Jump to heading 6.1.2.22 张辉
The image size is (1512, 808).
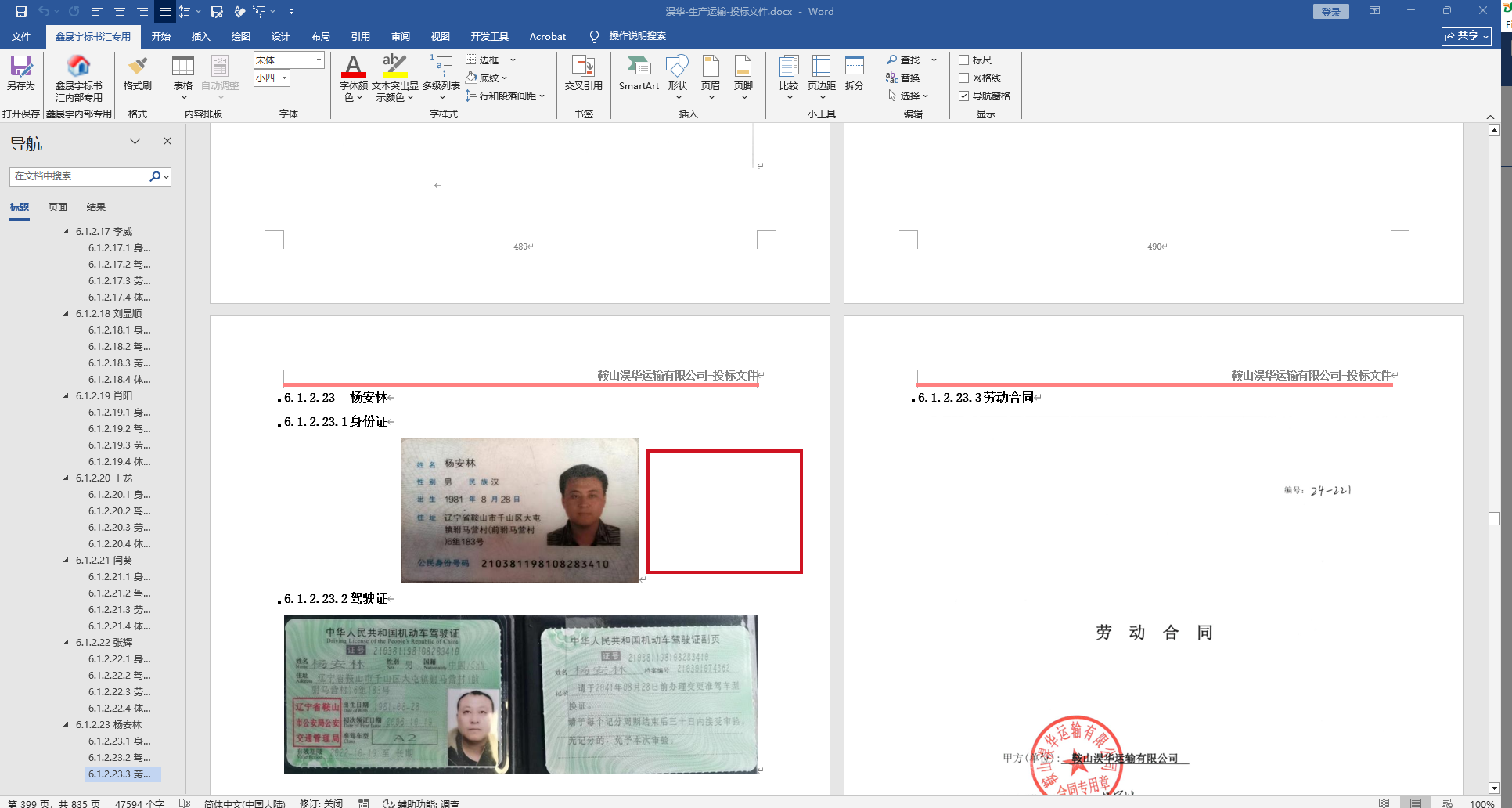[104, 643]
